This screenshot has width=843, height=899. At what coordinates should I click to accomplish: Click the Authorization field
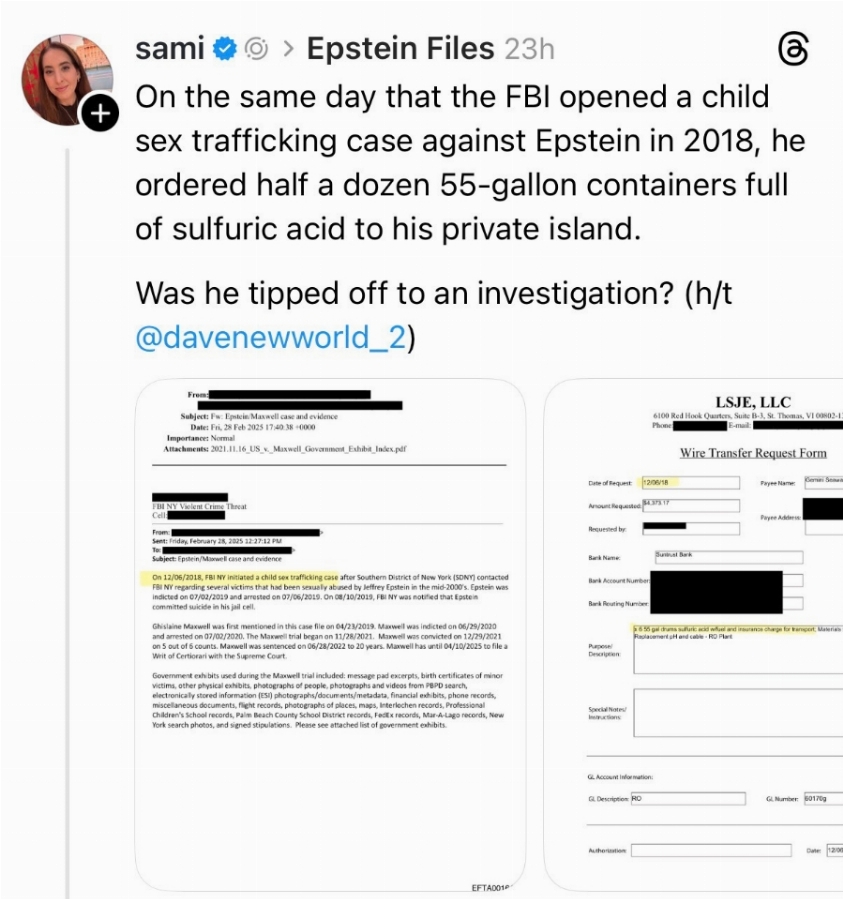(x=711, y=850)
